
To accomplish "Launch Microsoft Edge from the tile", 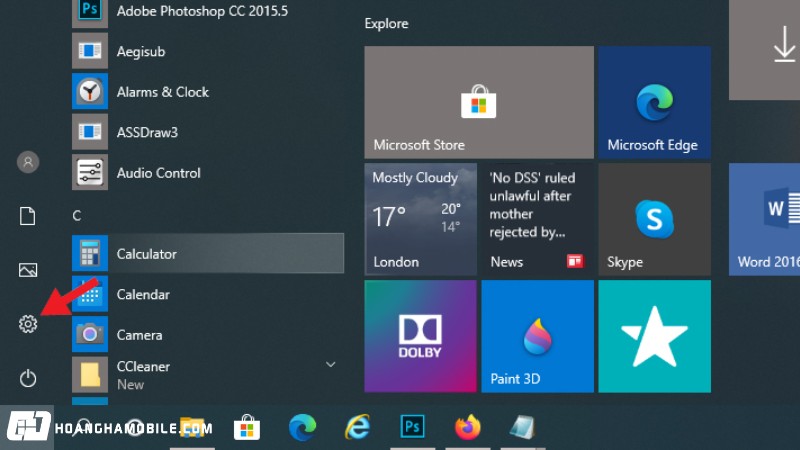I will 654,103.
